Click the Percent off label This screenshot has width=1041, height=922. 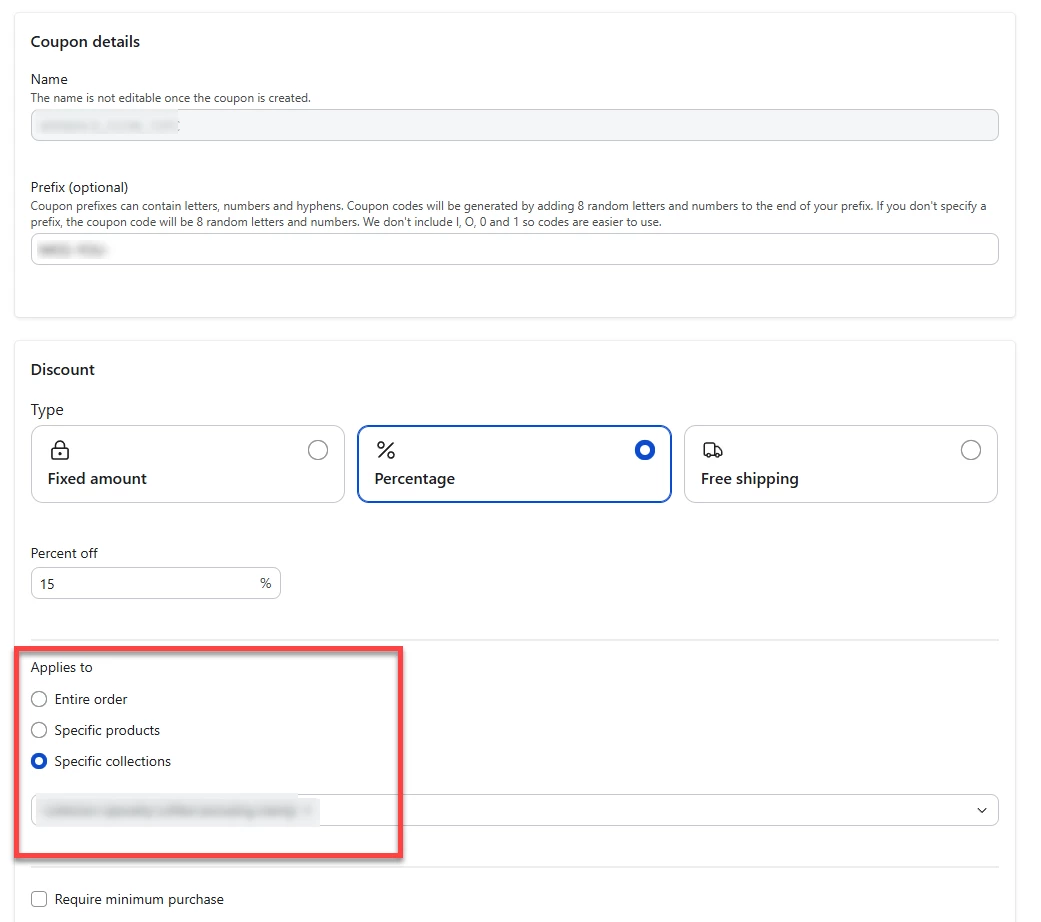[x=64, y=553]
